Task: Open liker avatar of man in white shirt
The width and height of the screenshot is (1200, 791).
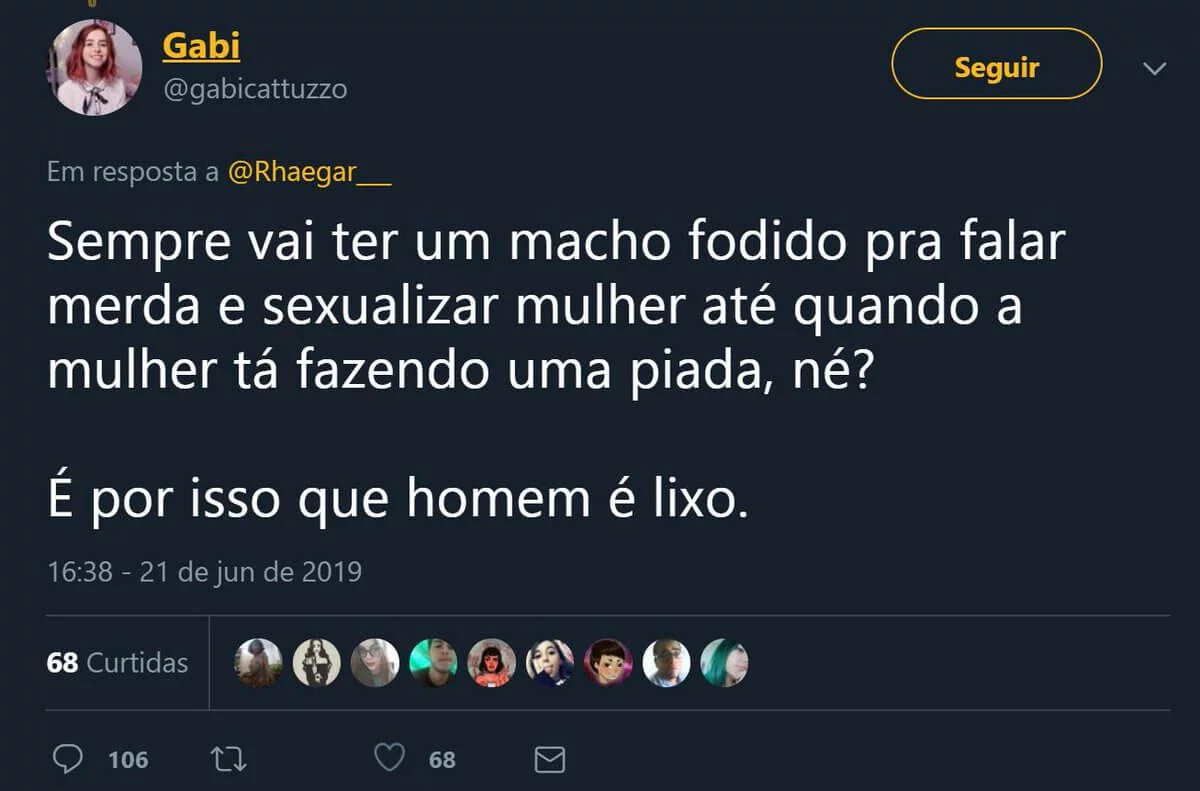Action: tap(666, 662)
